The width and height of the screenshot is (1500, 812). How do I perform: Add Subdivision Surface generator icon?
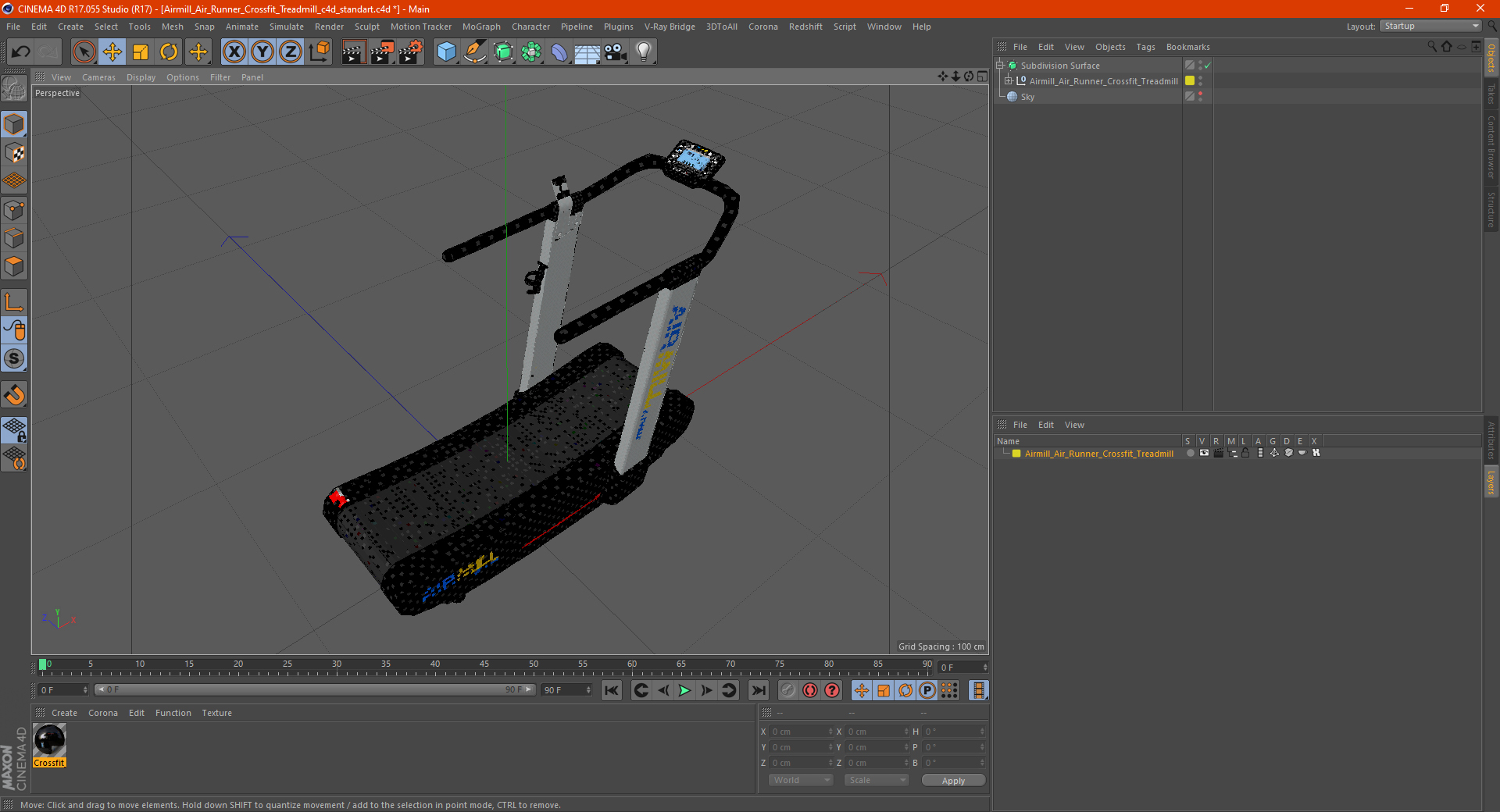tap(503, 52)
